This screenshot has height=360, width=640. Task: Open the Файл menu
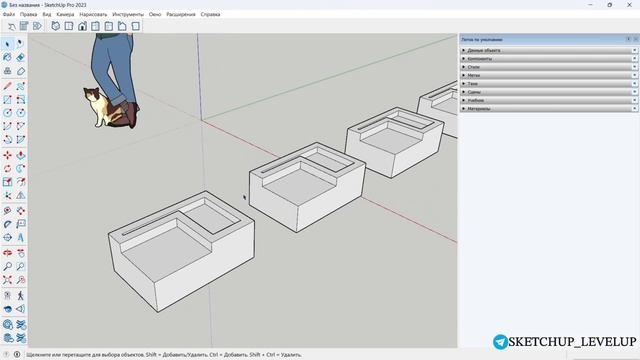pyautogui.click(x=9, y=14)
